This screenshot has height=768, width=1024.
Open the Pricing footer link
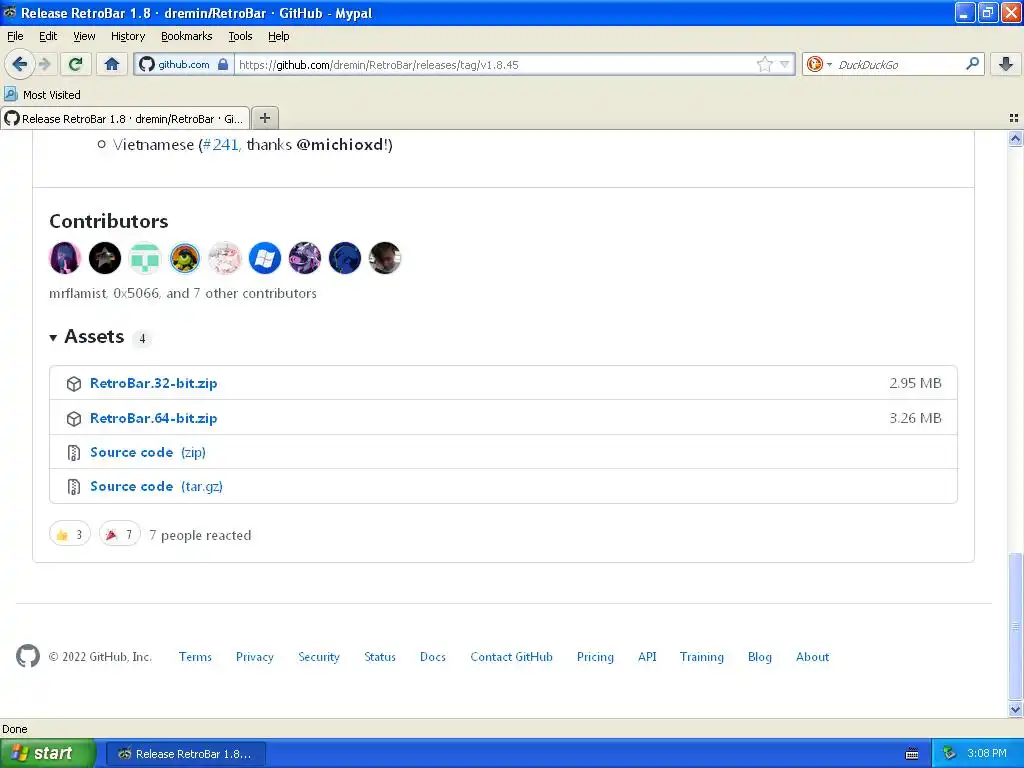click(x=595, y=657)
